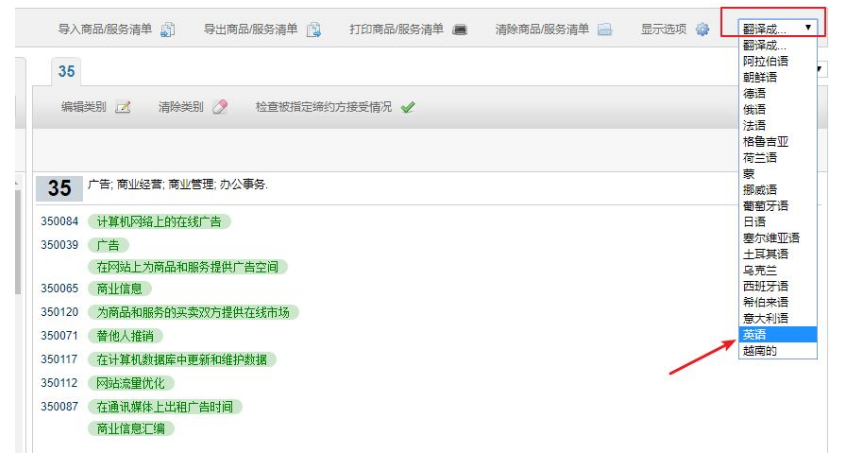Select the class 35 tab
The width and height of the screenshot is (864, 454).
point(66,72)
